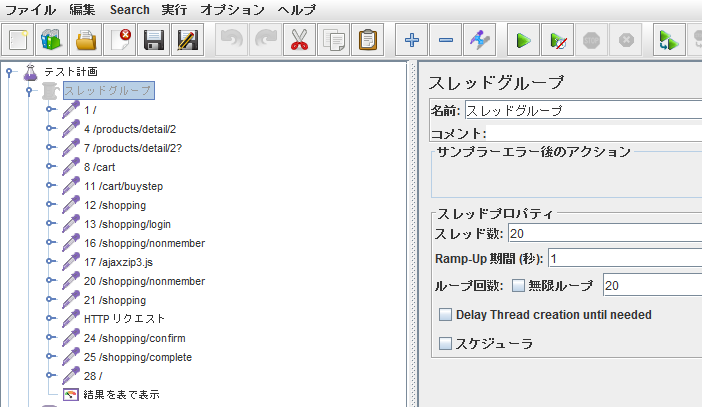Collapse the テスト計画 tree node
This screenshot has width=702, height=407.
click(x=10, y=72)
